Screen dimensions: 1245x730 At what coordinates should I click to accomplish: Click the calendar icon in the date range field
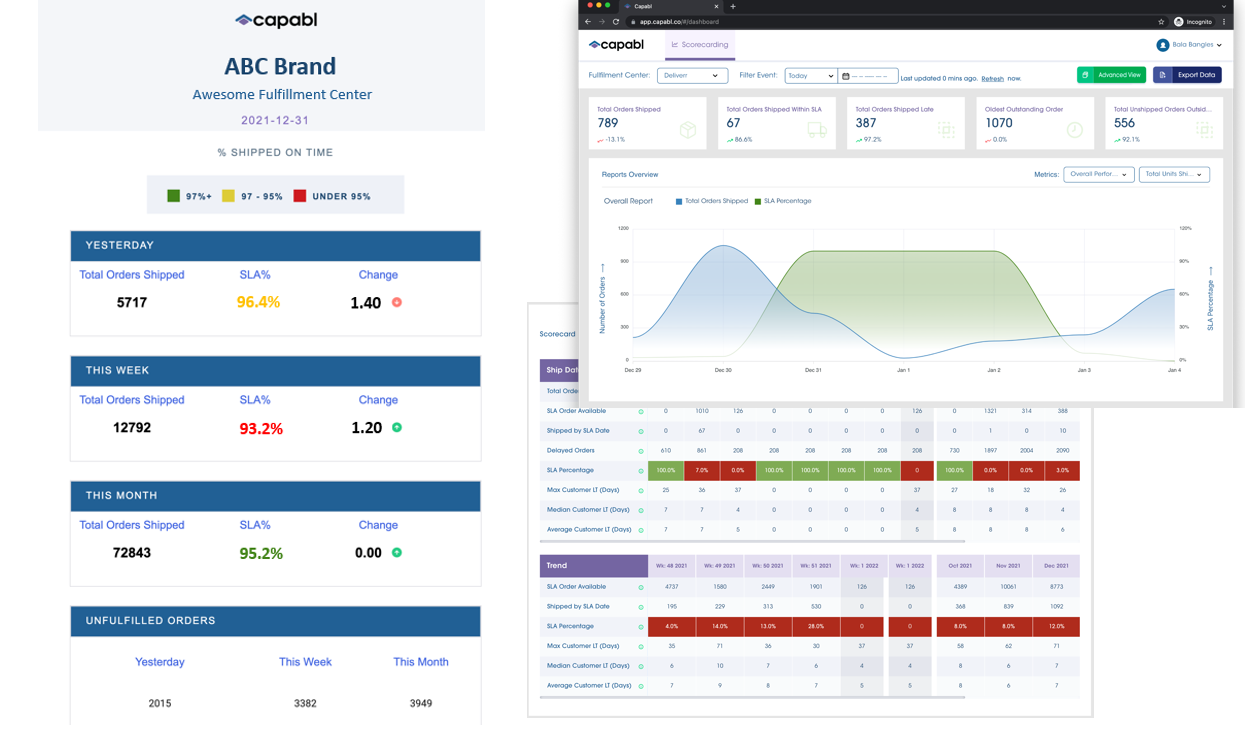(x=846, y=76)
